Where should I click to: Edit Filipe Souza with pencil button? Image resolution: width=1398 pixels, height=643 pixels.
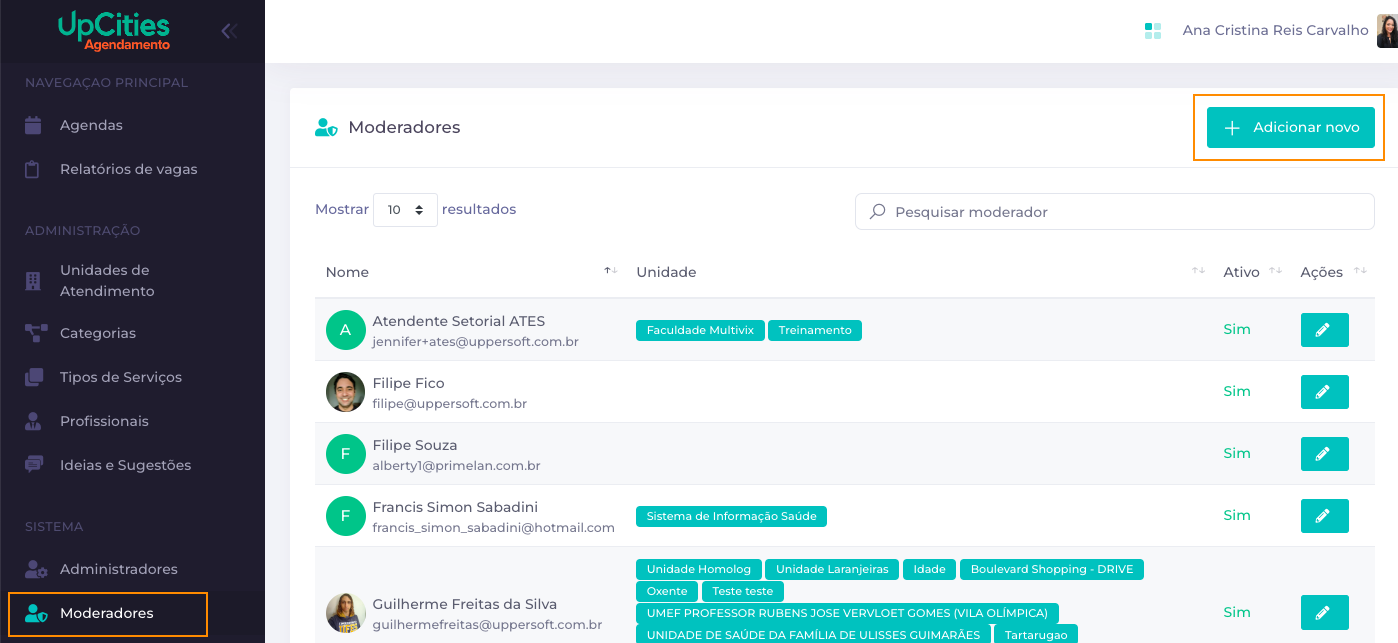1324,454
